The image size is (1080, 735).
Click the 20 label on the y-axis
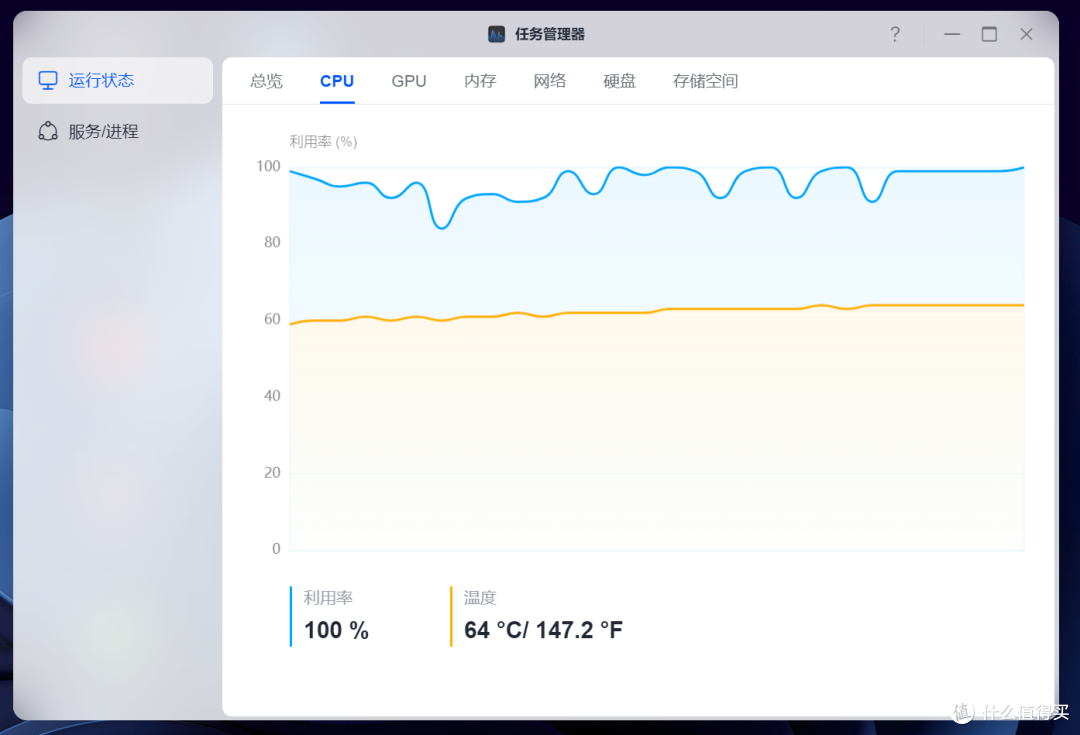(x=272, y=473)
